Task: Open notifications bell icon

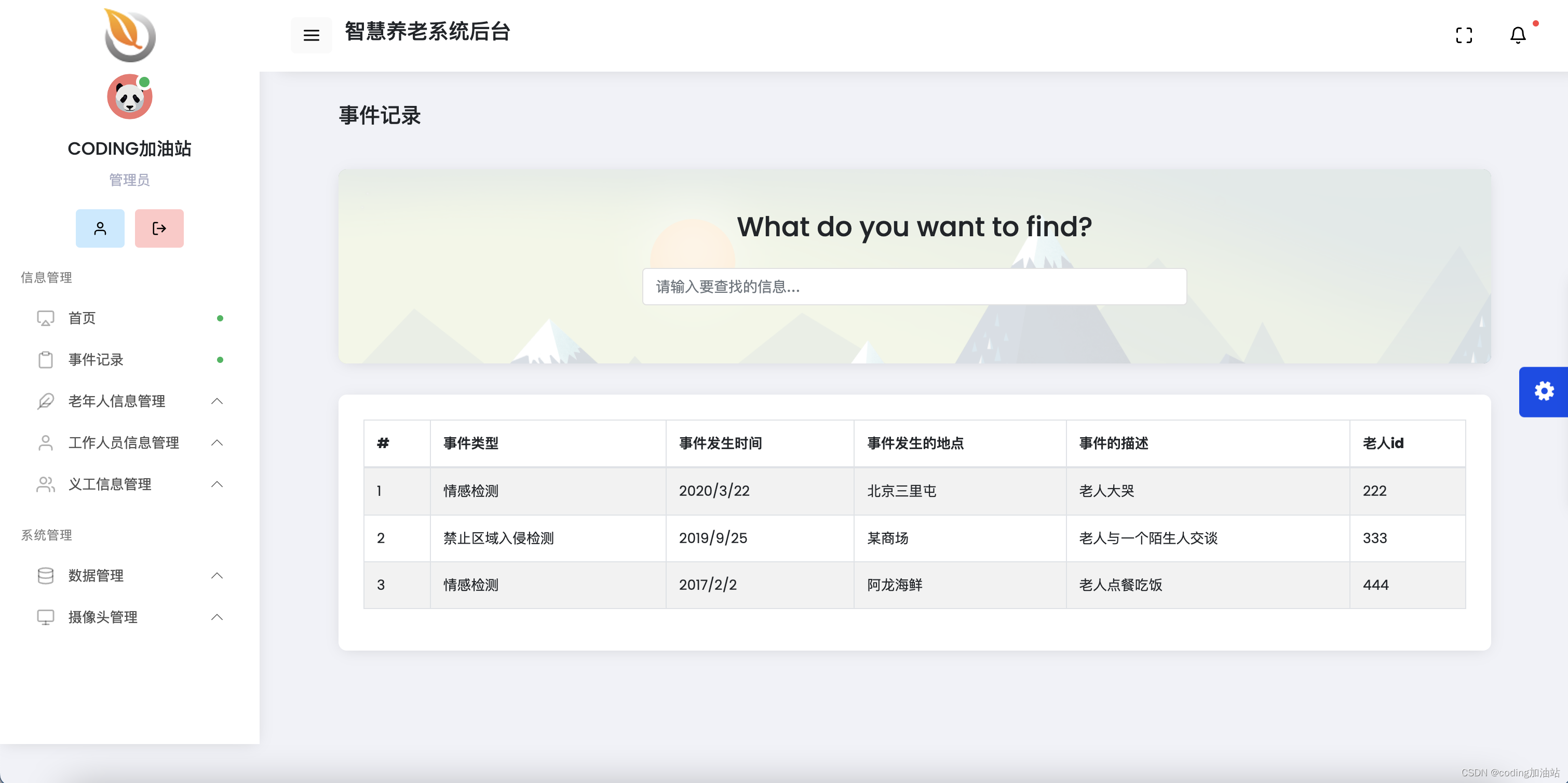Action: pos(1518,35)
